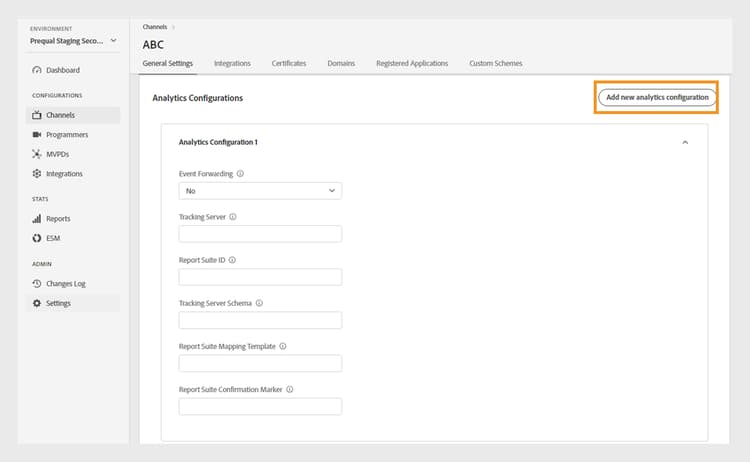
Task: Click the Settings gear icon
Action: pyautogui.click(x=37, y=303)
